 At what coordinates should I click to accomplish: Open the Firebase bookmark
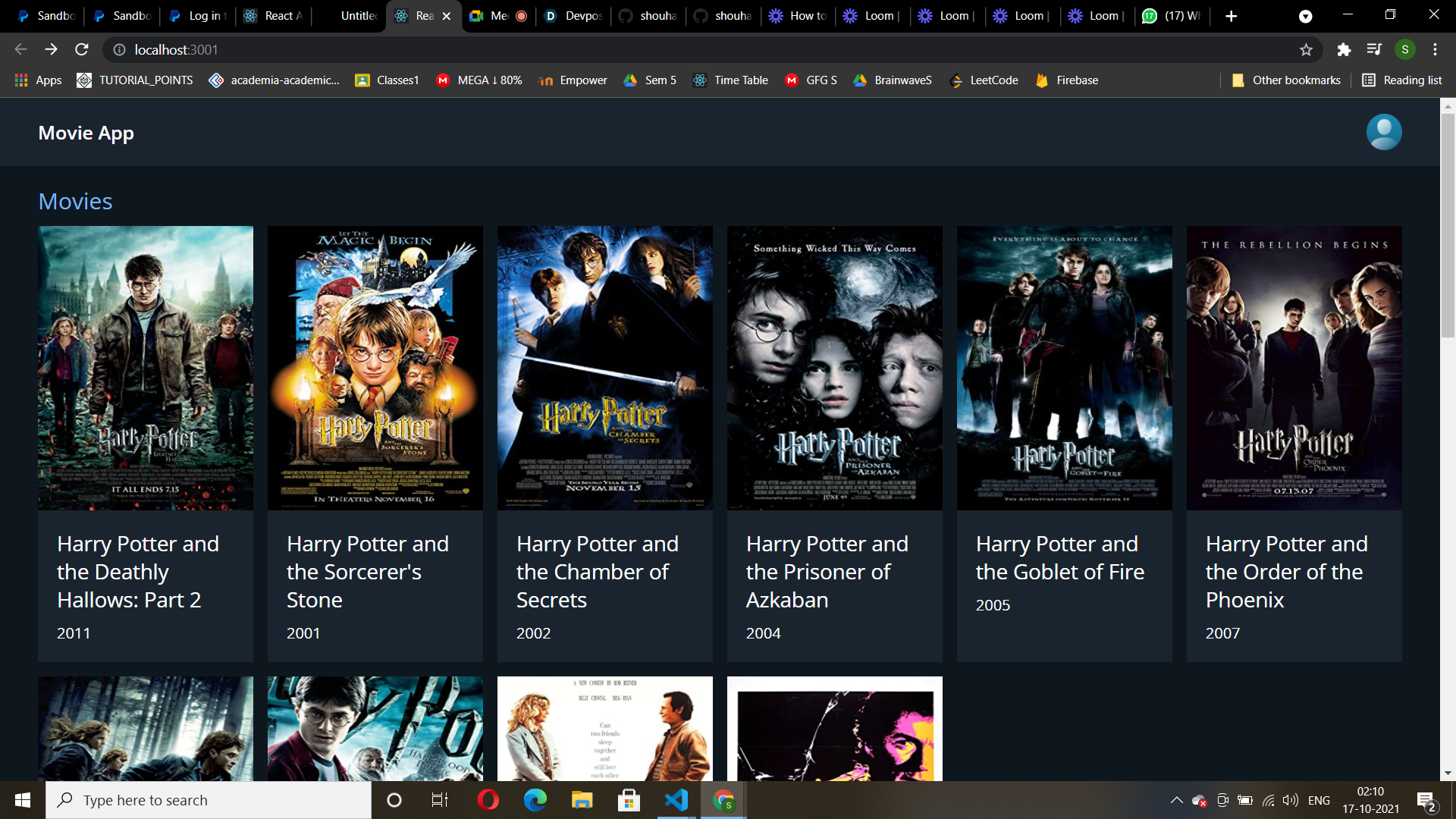coord(1067,80)
